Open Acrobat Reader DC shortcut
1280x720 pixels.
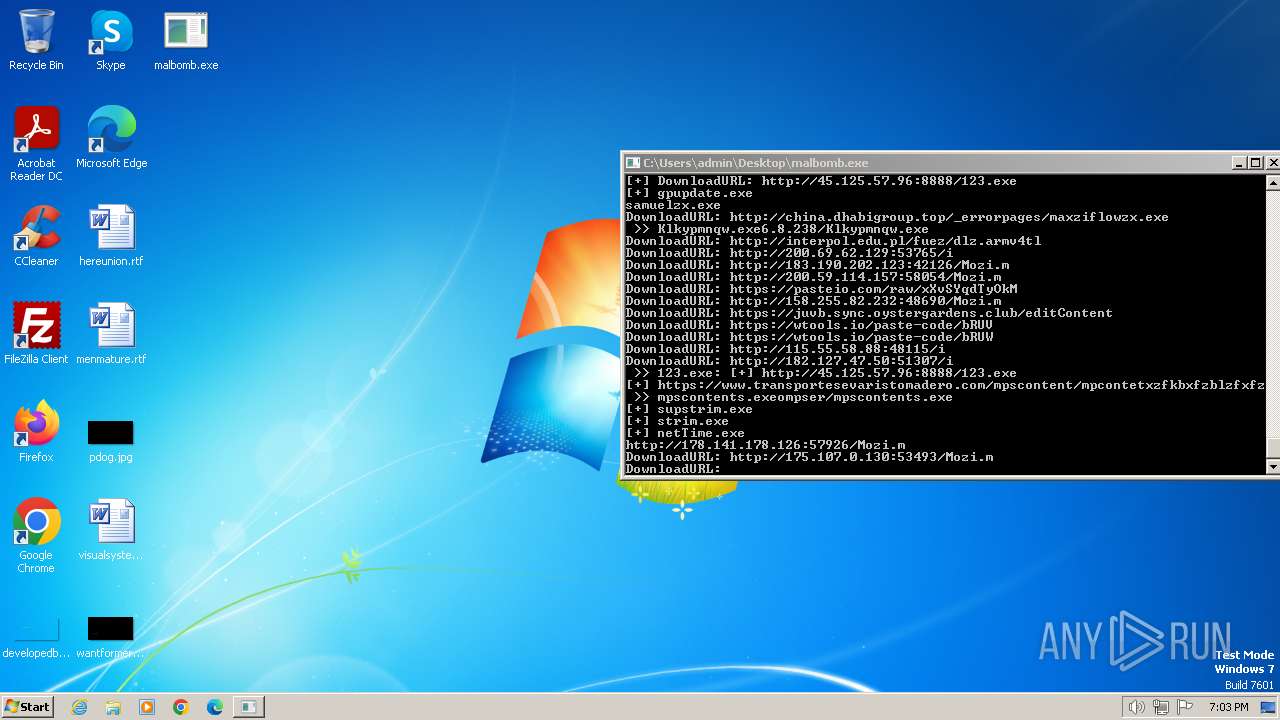[x=36, y=145]
